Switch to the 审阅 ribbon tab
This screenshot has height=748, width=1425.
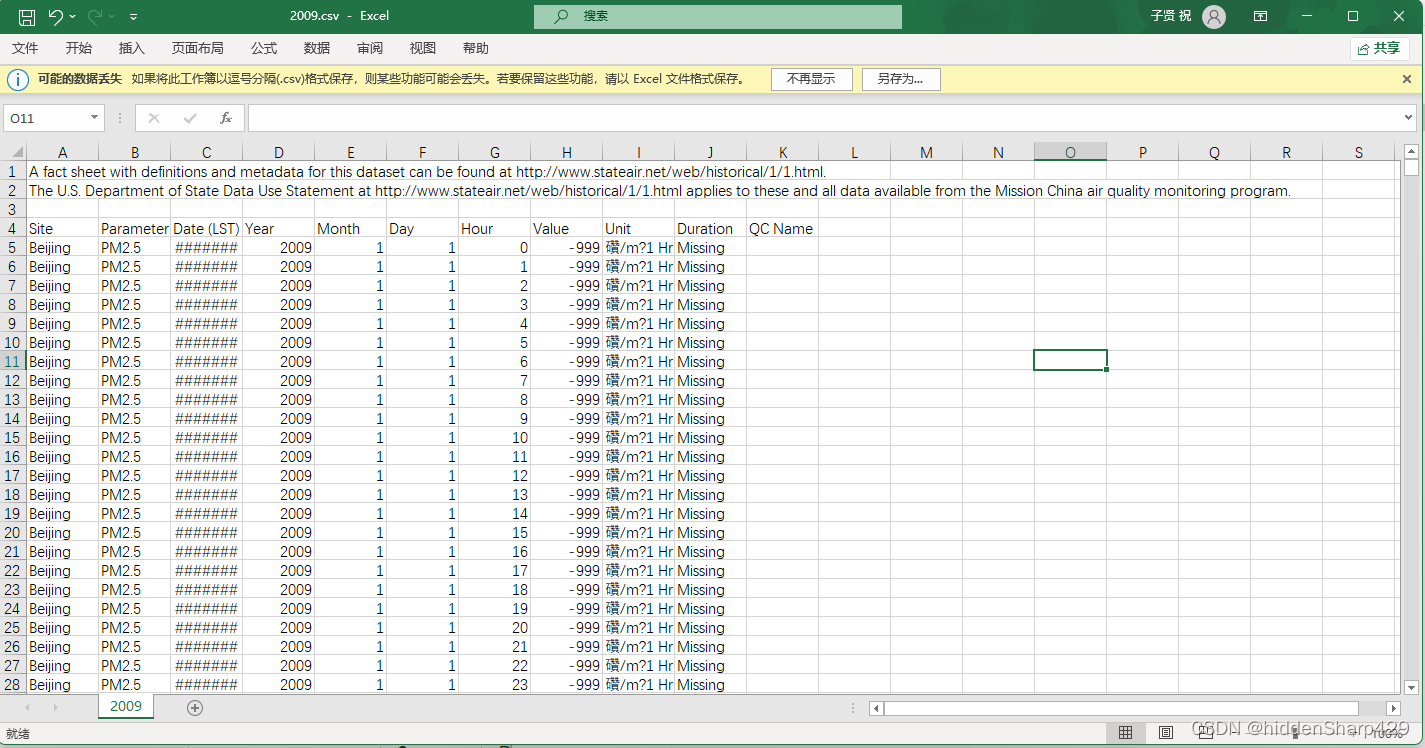pyautogui.click(x=370, y=48)
